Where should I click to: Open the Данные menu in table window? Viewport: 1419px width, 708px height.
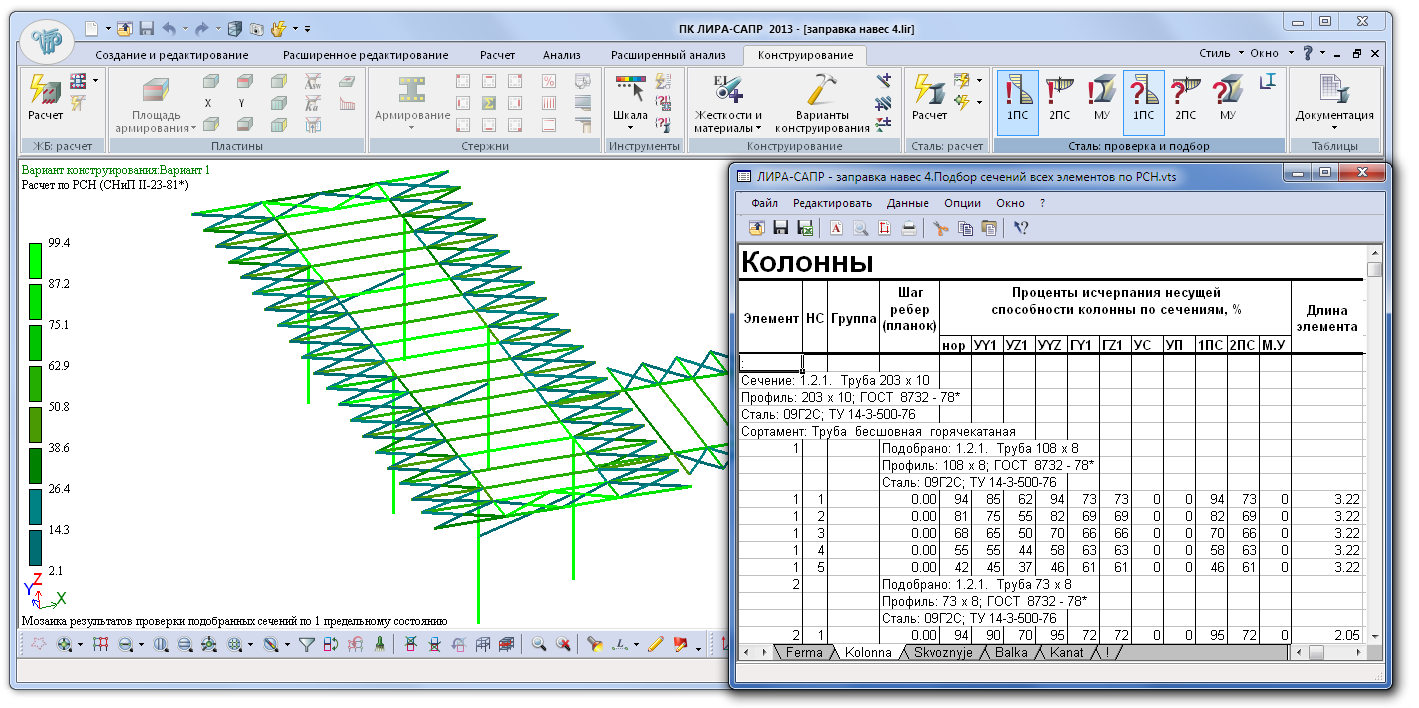click(x=907, y=203)
